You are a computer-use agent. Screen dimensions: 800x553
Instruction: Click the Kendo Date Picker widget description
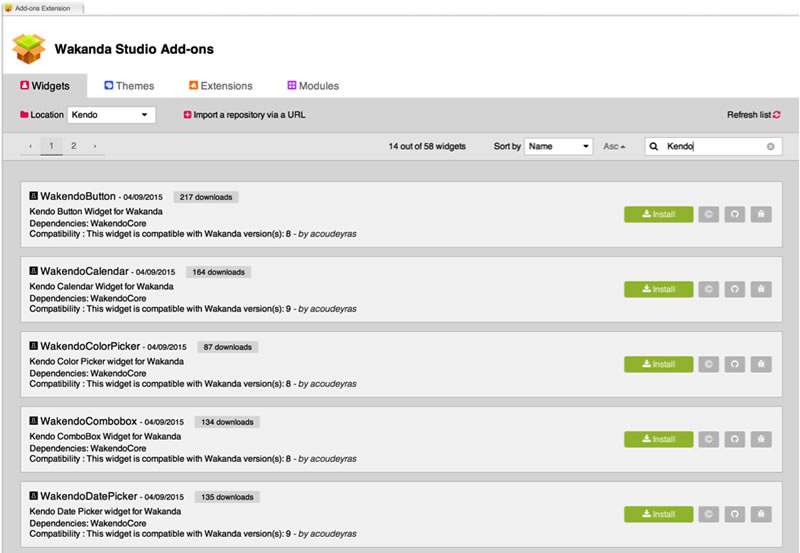105,511
